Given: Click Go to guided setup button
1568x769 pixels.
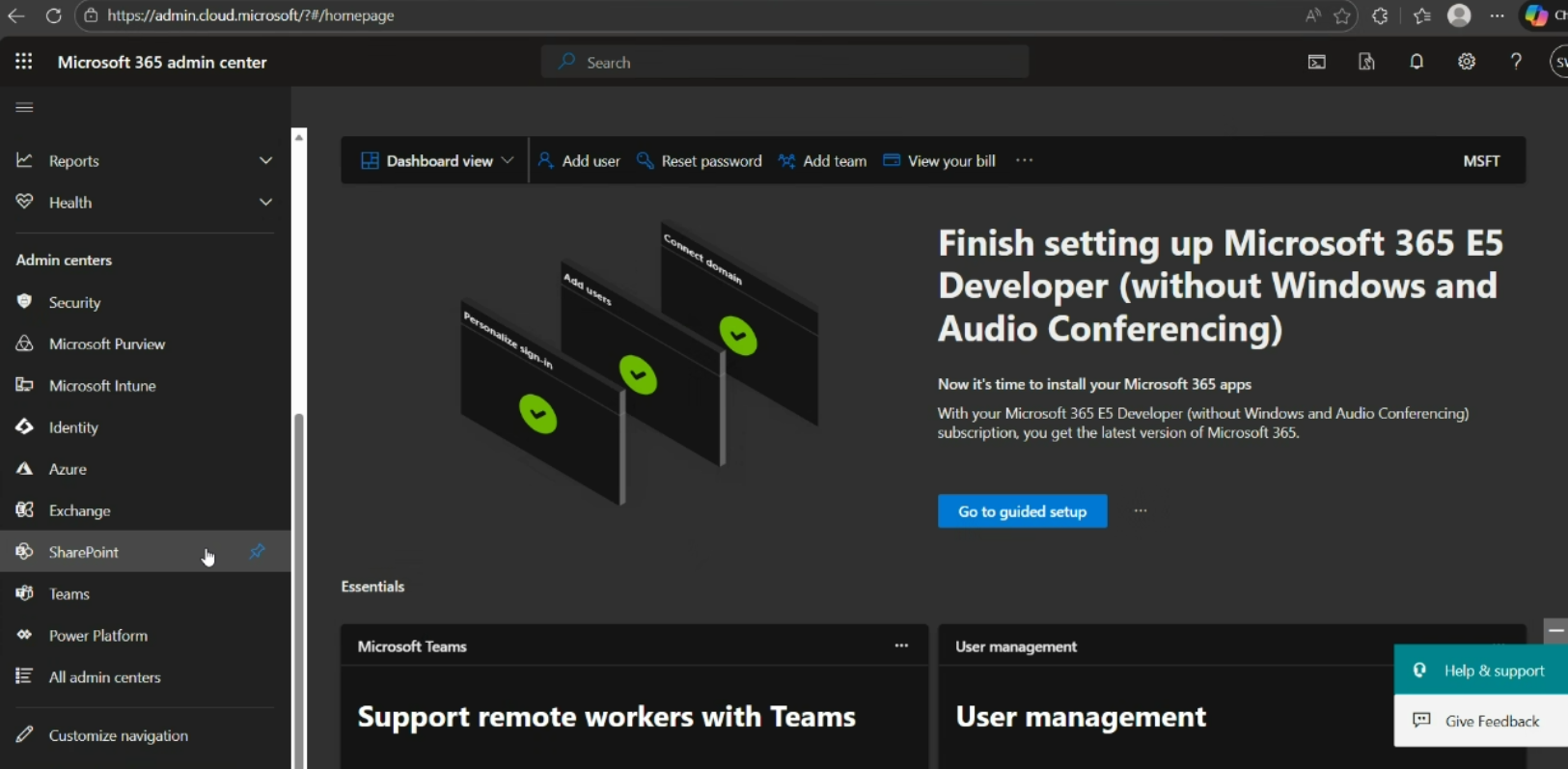Looking at the screenshot, I should (x=1022, y=511).
